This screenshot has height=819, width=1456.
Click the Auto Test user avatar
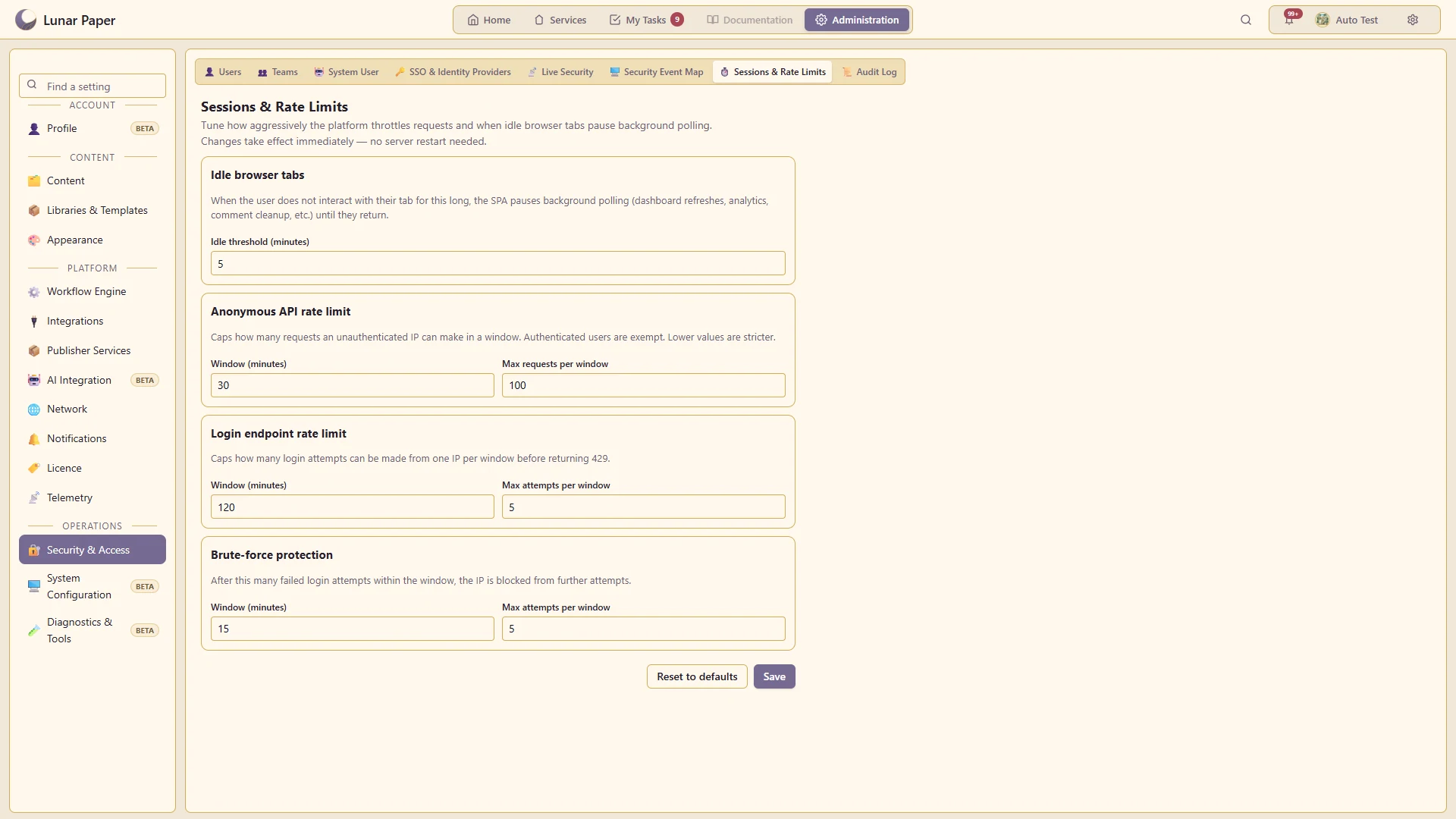coord(1323,20)
